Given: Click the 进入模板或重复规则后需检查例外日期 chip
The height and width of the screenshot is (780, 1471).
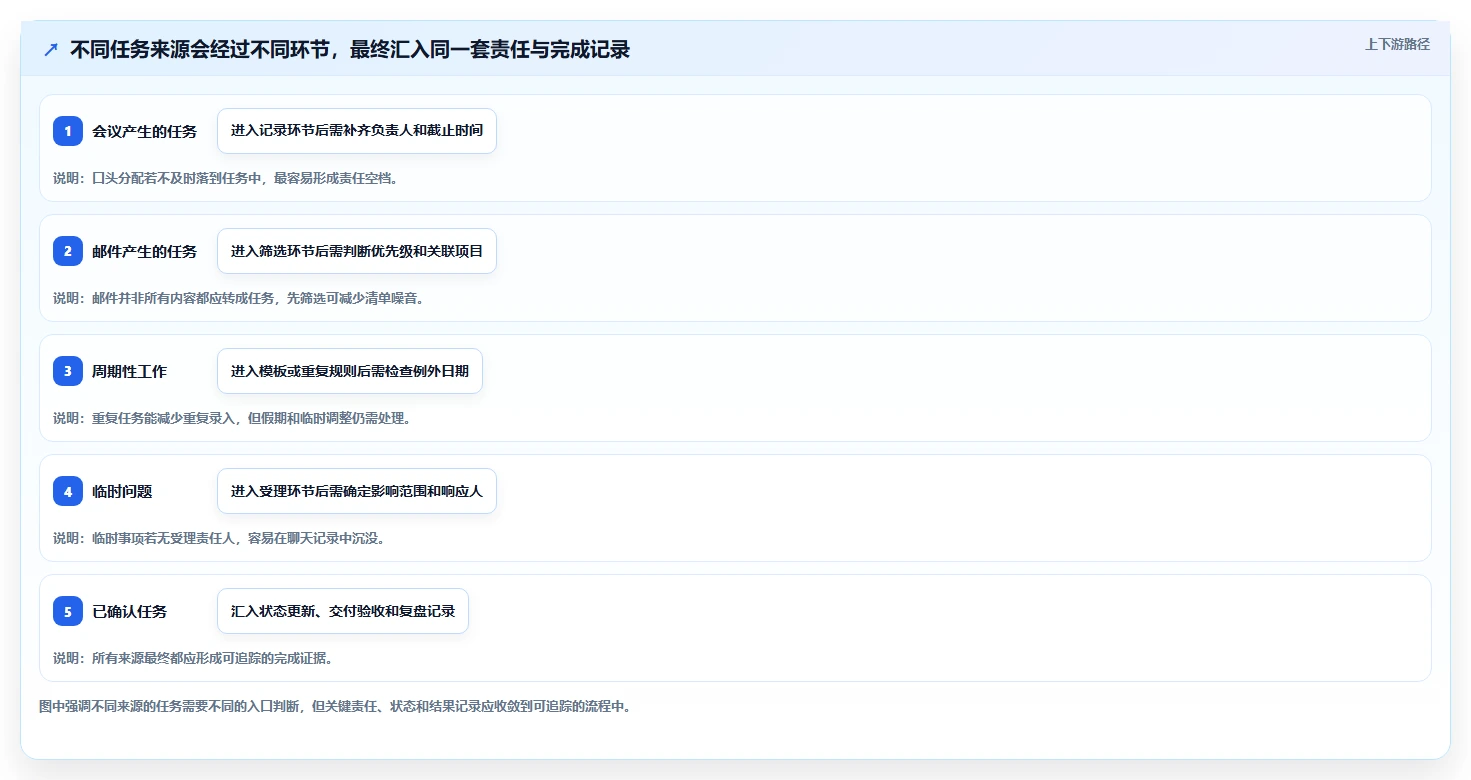Looking at the screenshot, I should tap(350, 371).
